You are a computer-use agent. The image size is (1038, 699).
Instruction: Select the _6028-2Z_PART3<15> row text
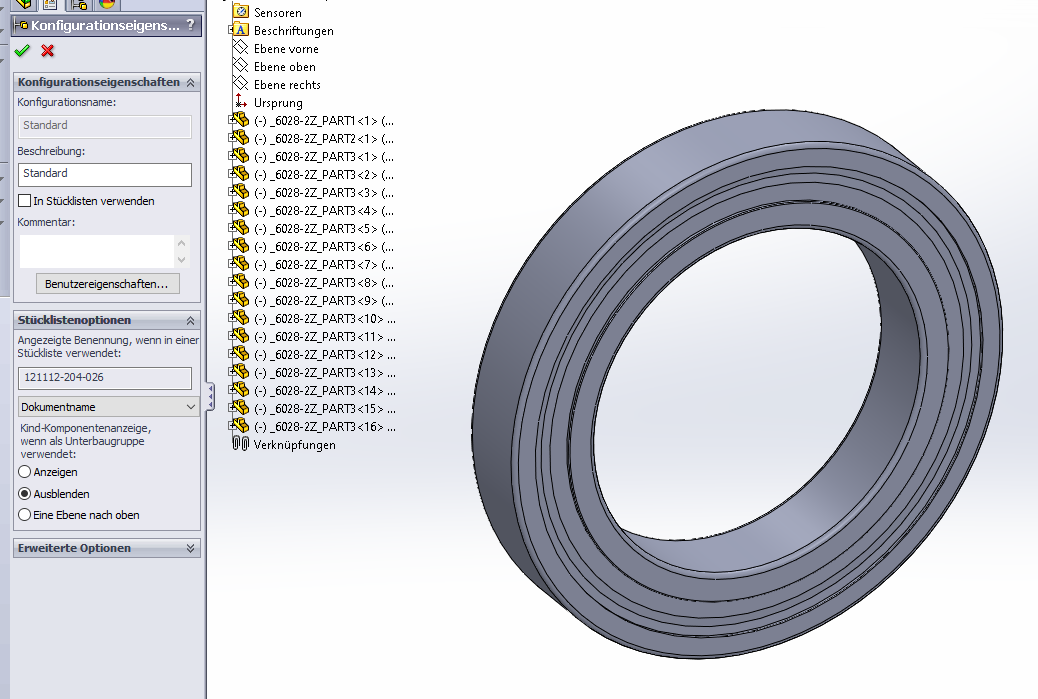point(325,408)
